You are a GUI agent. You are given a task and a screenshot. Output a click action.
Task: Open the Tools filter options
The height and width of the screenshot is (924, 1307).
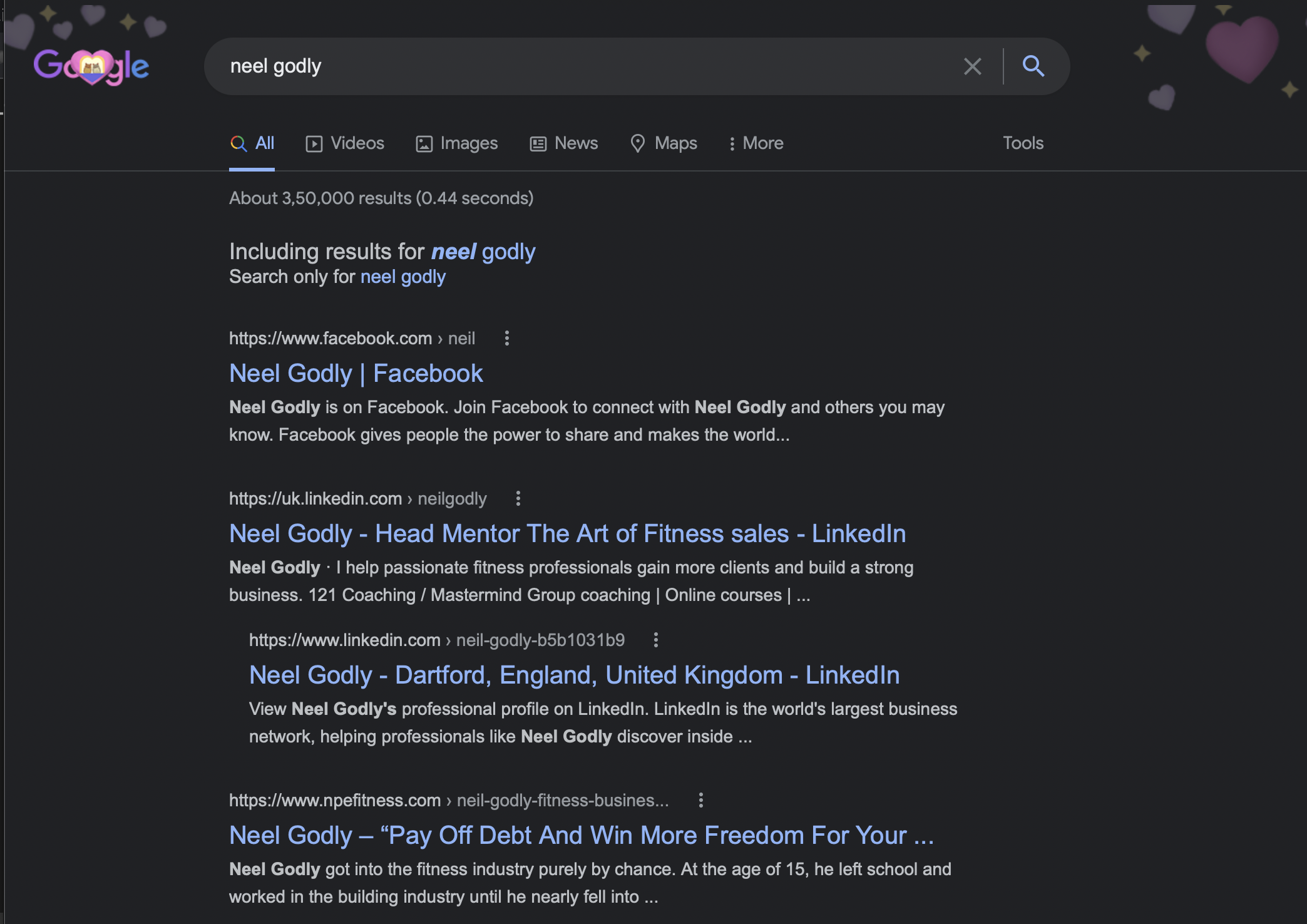[x=1023, y=143]
